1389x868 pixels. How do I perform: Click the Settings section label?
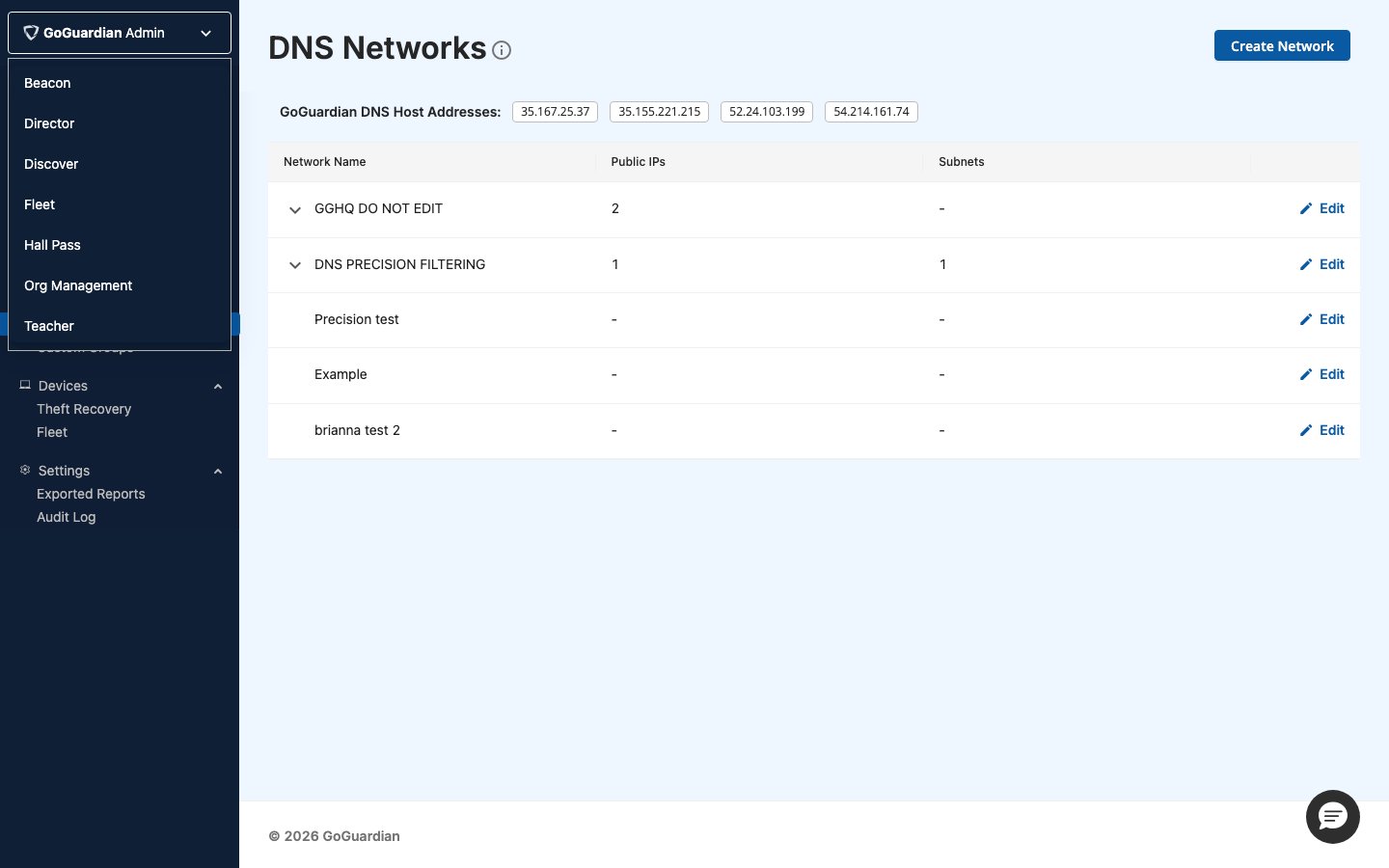coord(64,471)
